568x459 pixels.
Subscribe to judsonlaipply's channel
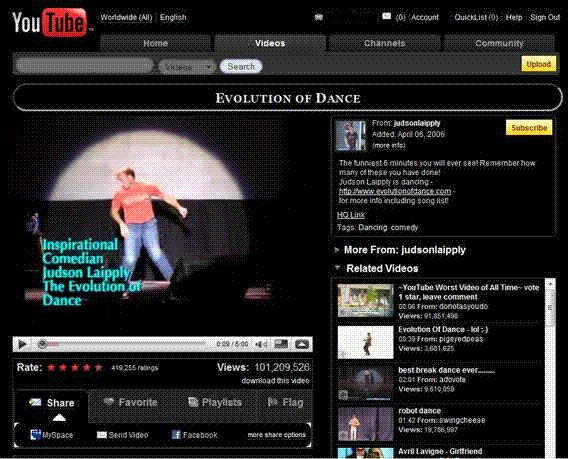[529, 128]
